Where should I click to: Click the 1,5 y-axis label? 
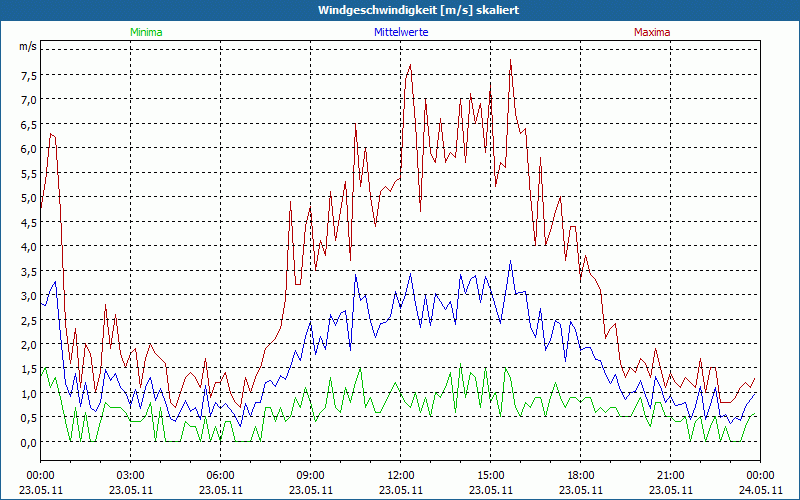(29, 369)
